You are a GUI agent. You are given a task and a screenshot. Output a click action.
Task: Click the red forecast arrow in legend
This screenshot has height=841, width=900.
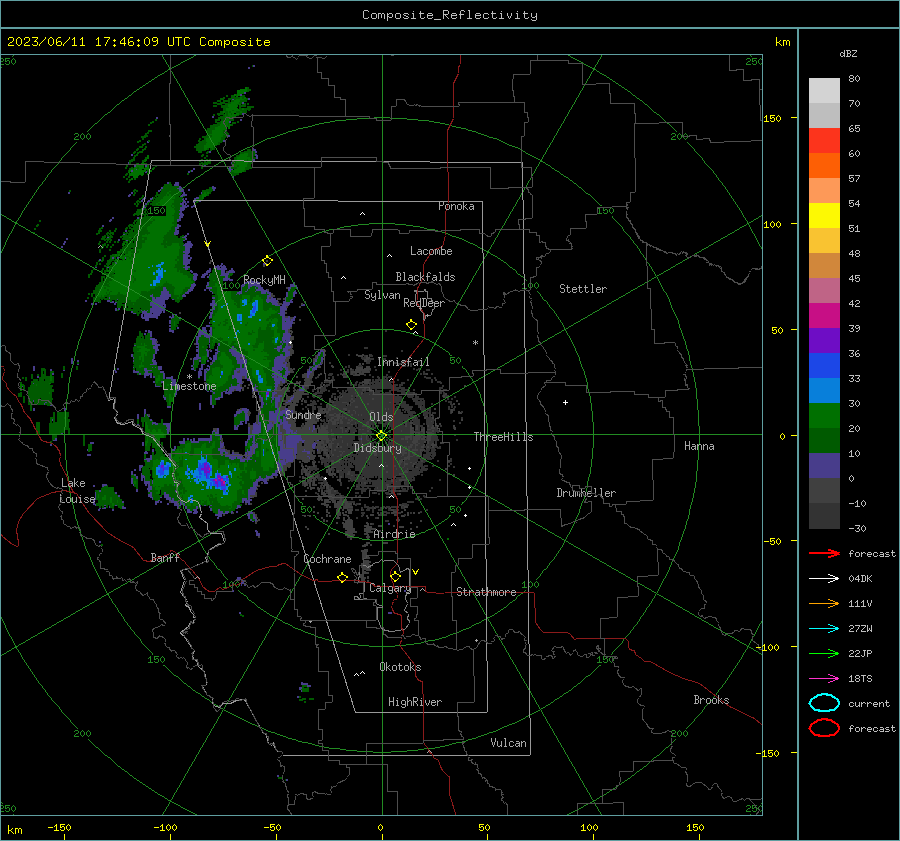click(824, 553)
